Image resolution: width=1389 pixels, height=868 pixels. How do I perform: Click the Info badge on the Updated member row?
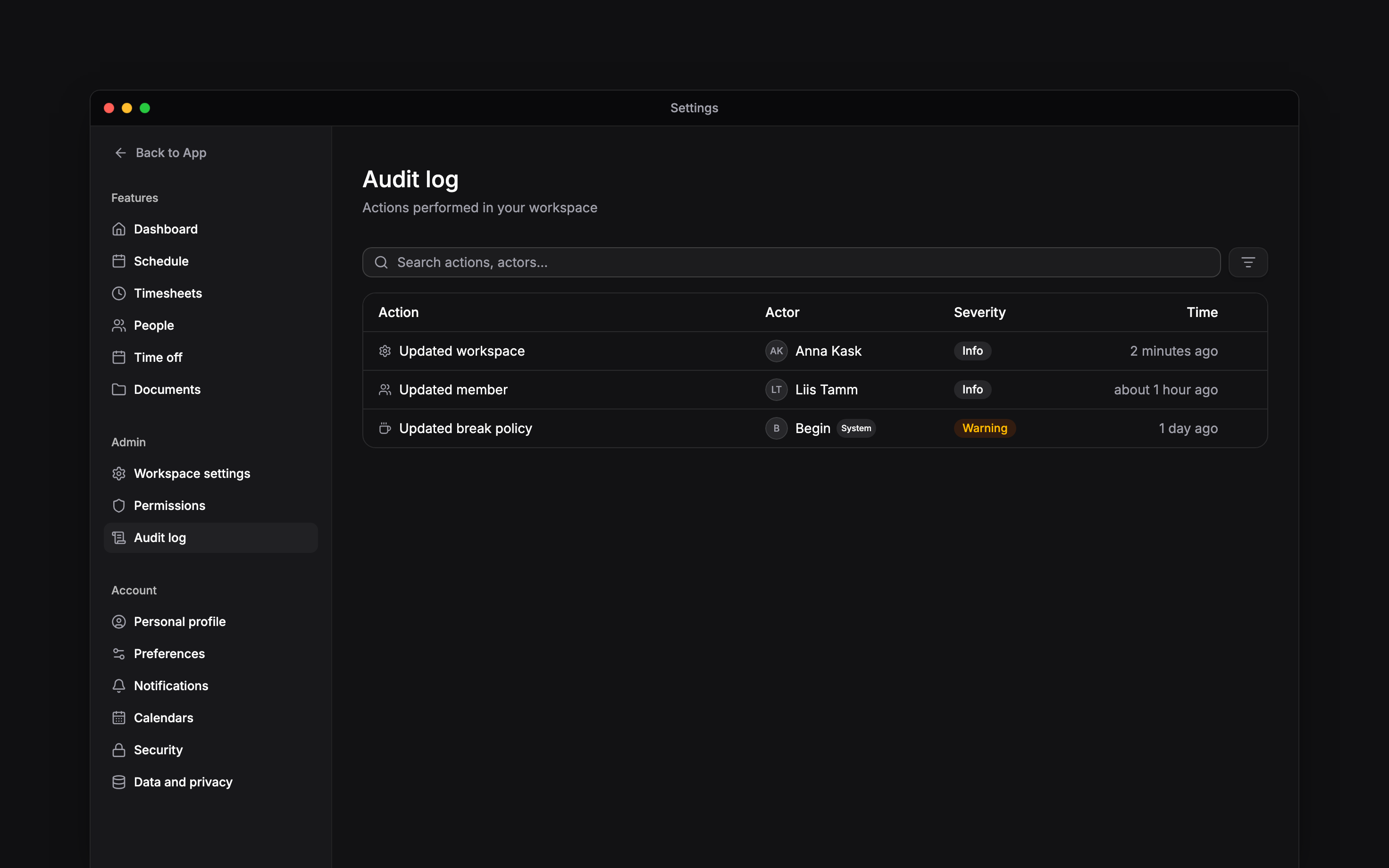click(972, 390)
